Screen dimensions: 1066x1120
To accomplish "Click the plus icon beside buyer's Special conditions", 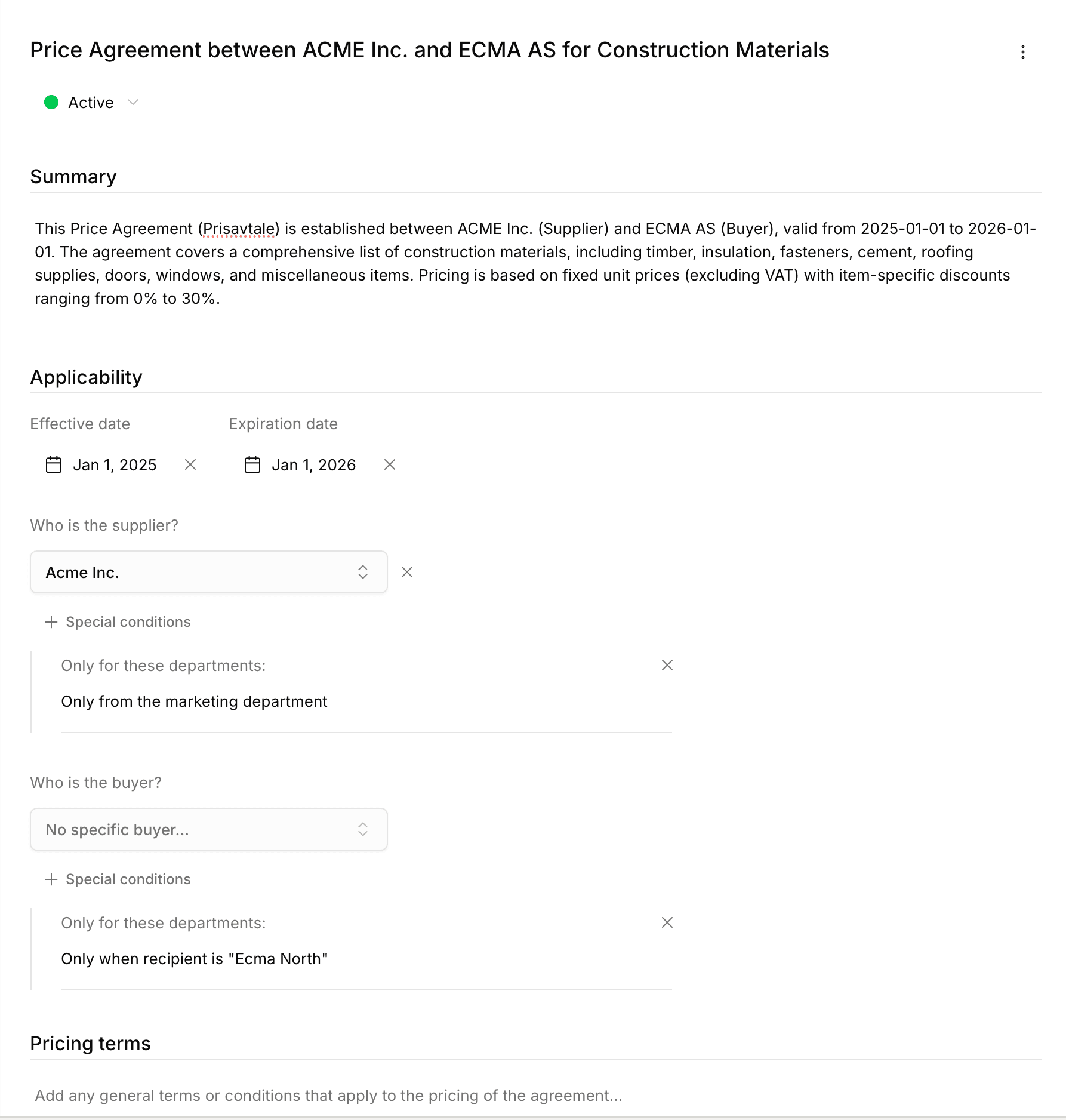I will (x=51, y=879).
